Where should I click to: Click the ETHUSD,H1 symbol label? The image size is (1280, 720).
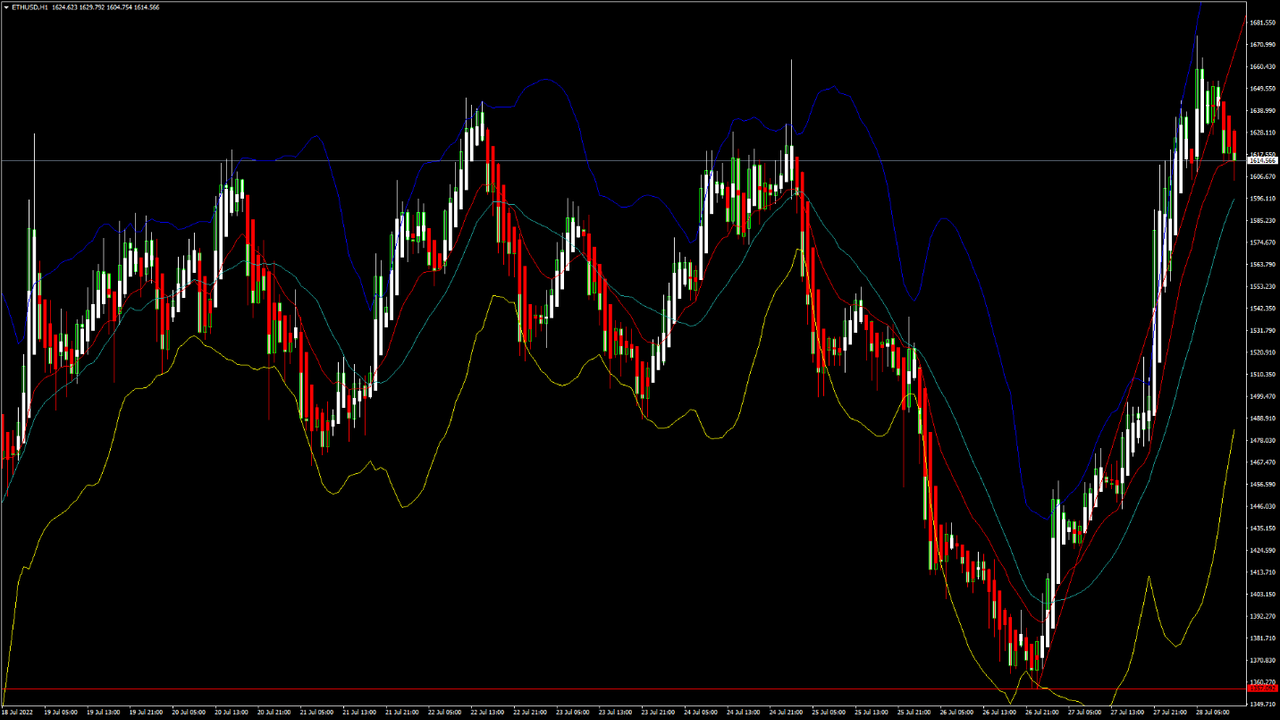[x=31, y=6]
